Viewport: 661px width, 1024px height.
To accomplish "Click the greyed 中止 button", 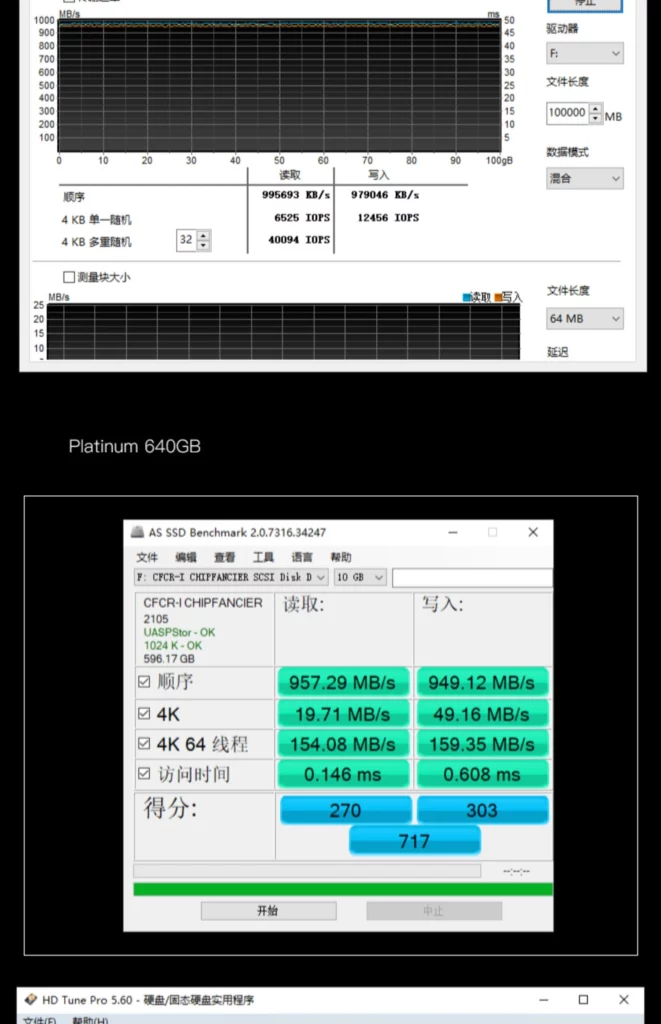I will (434, 910).
